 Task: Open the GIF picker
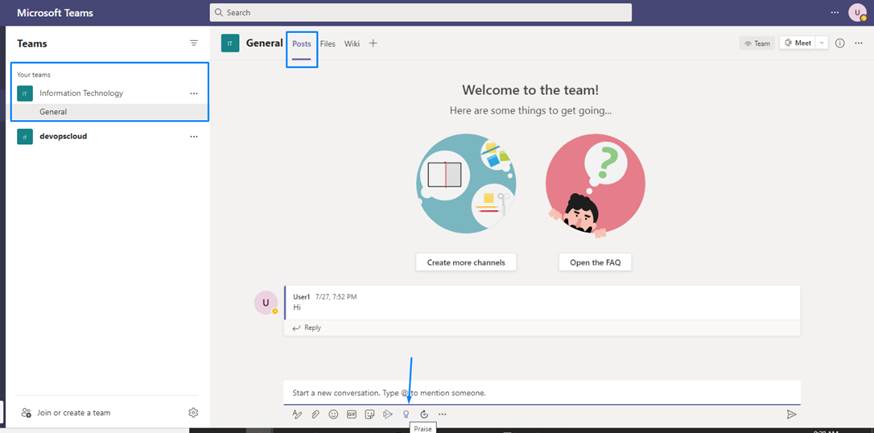352,414
